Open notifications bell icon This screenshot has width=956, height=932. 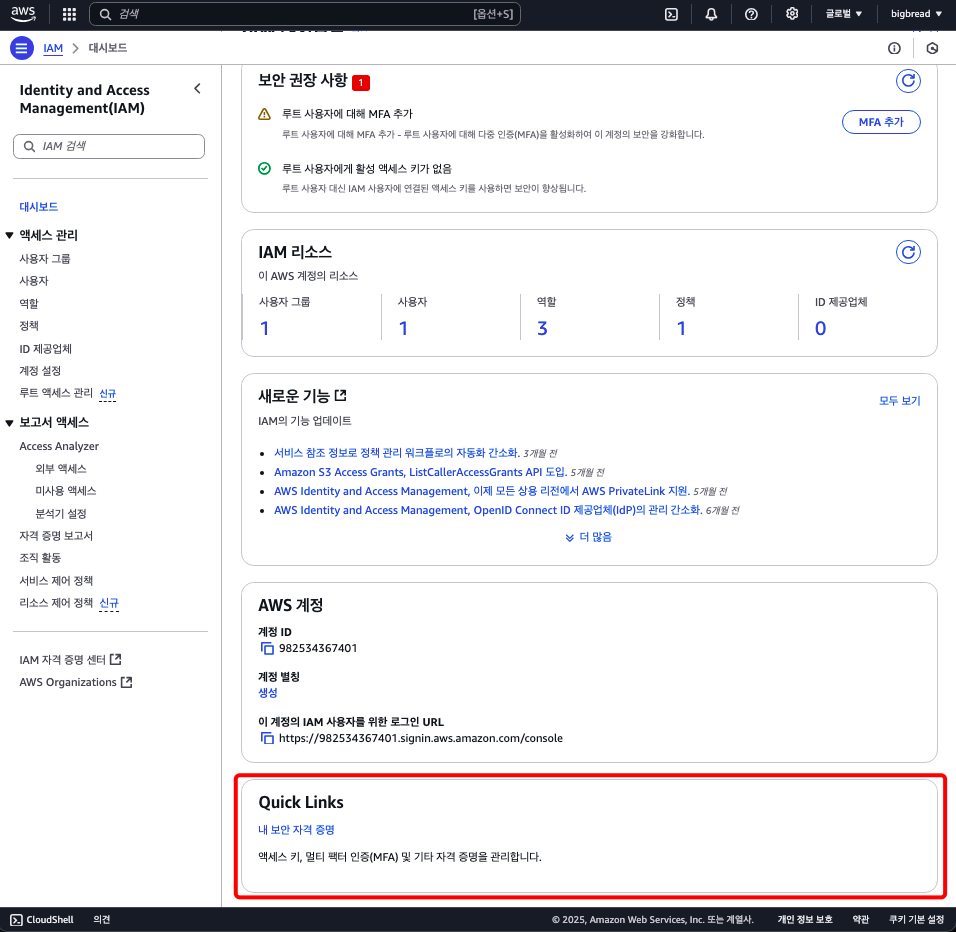click(x=711, y=14)
